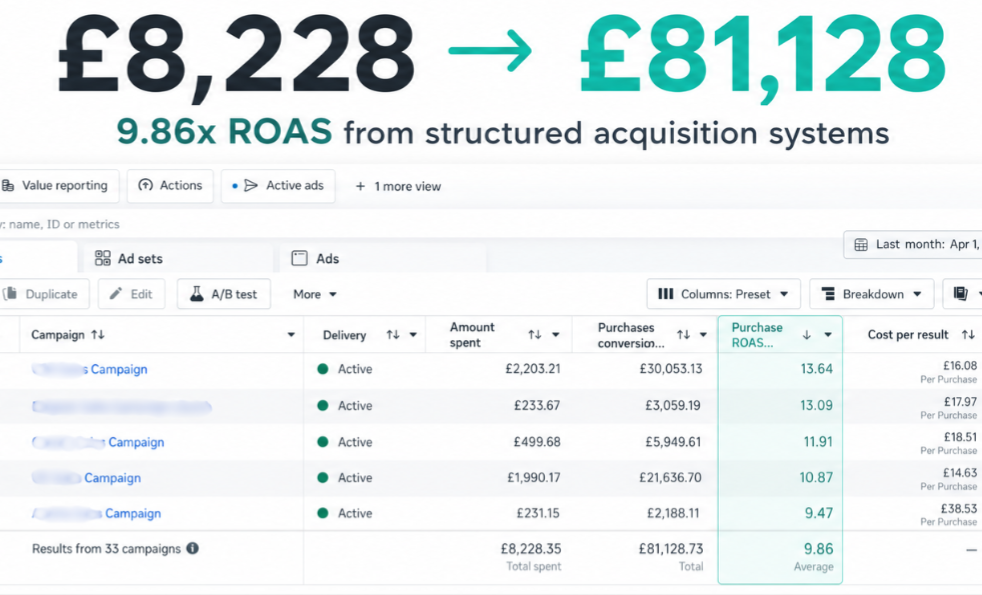Viewport: 982px width, 595px height.
Task: Open the Last month date picker
Action: (913, 244)
